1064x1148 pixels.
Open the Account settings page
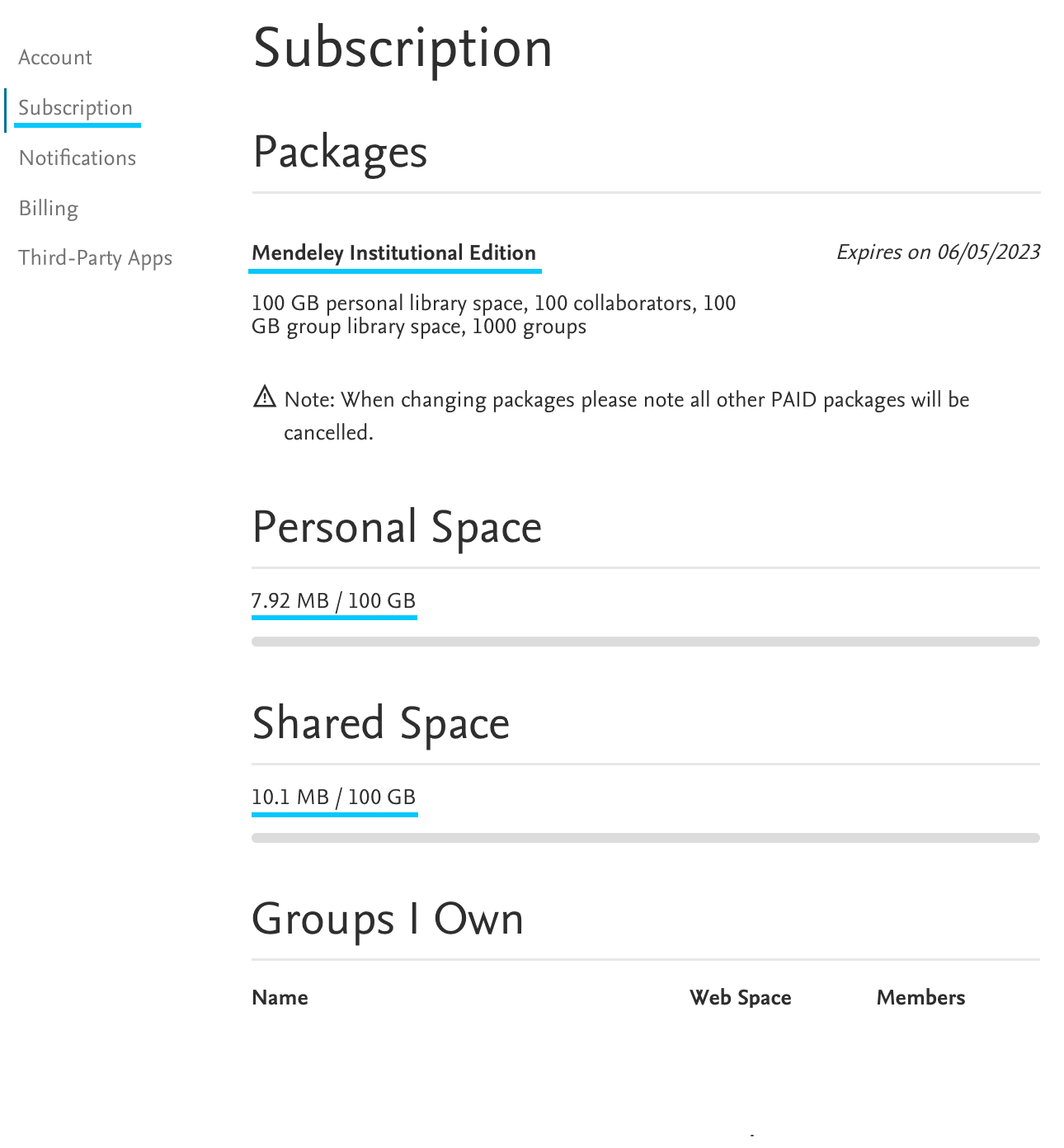[x=55, y=58]
